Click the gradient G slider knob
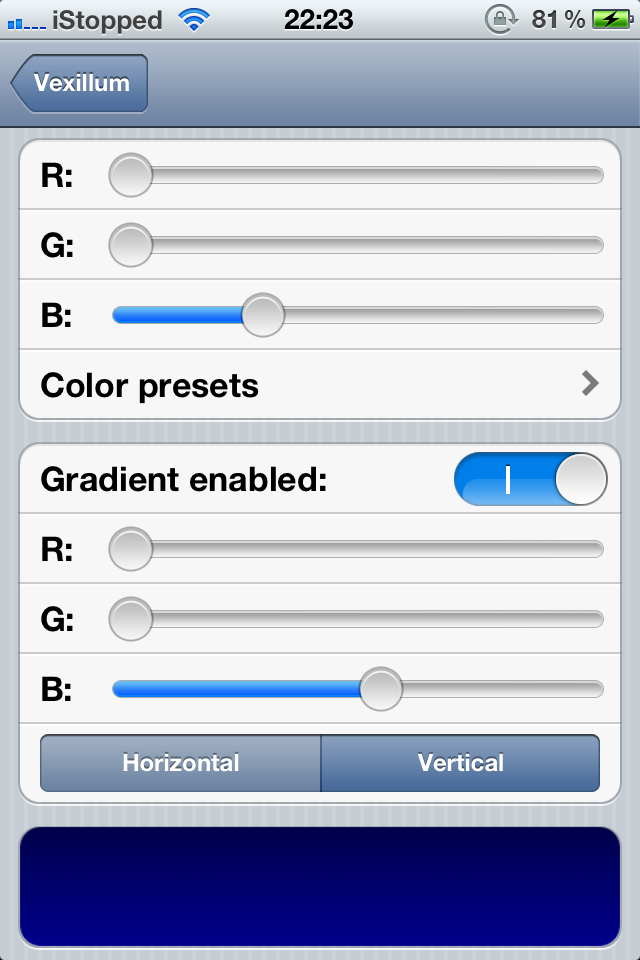 coord(130,619)
